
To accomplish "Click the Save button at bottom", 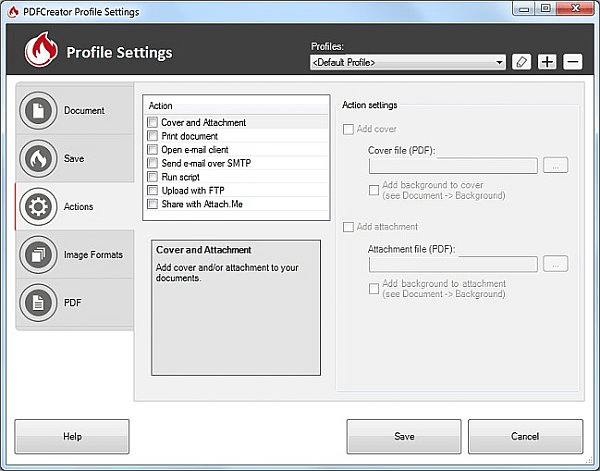I will (404, 437).
